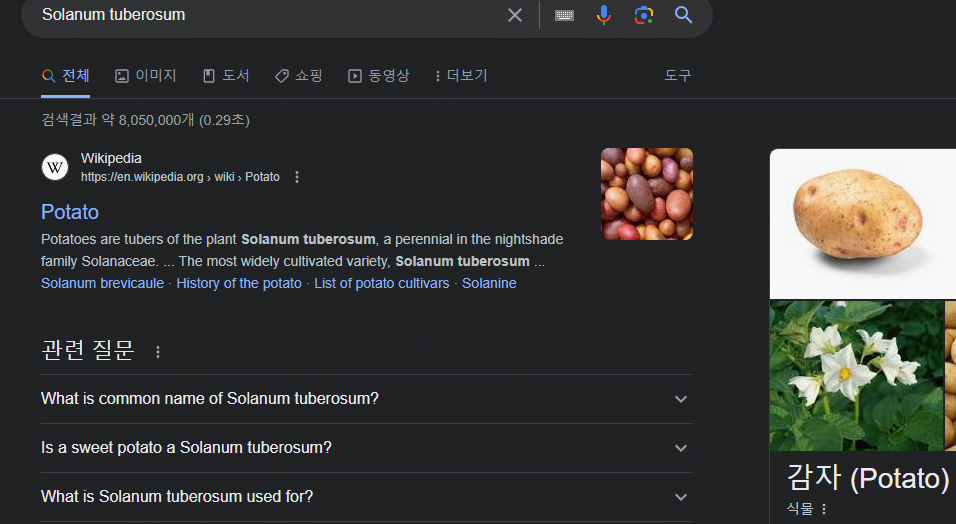The image size is (956, 524).
Task: Start voice search with the microphone icon
Action: click(x=604, y=15)
